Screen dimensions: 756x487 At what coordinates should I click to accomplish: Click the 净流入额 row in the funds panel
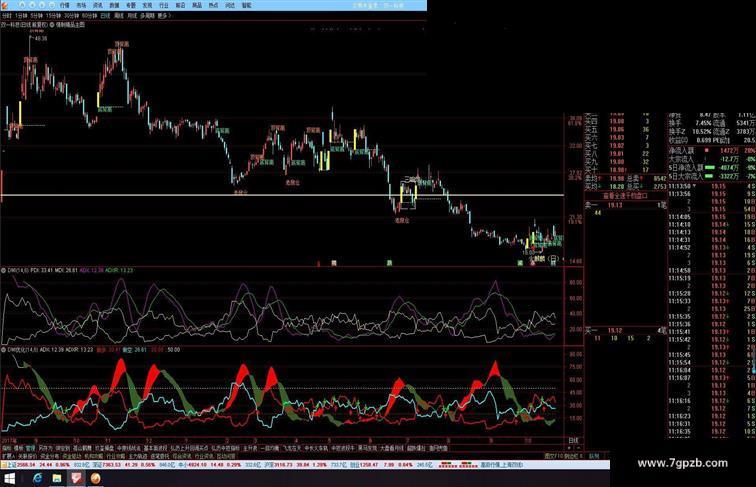712,151
